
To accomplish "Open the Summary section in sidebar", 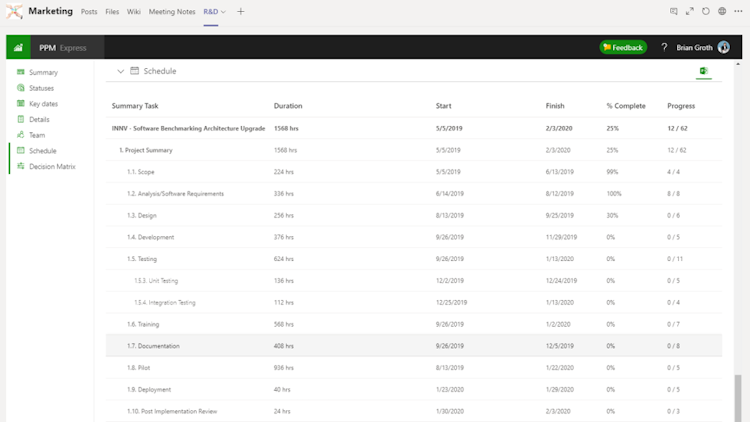I will click(43, 72).
